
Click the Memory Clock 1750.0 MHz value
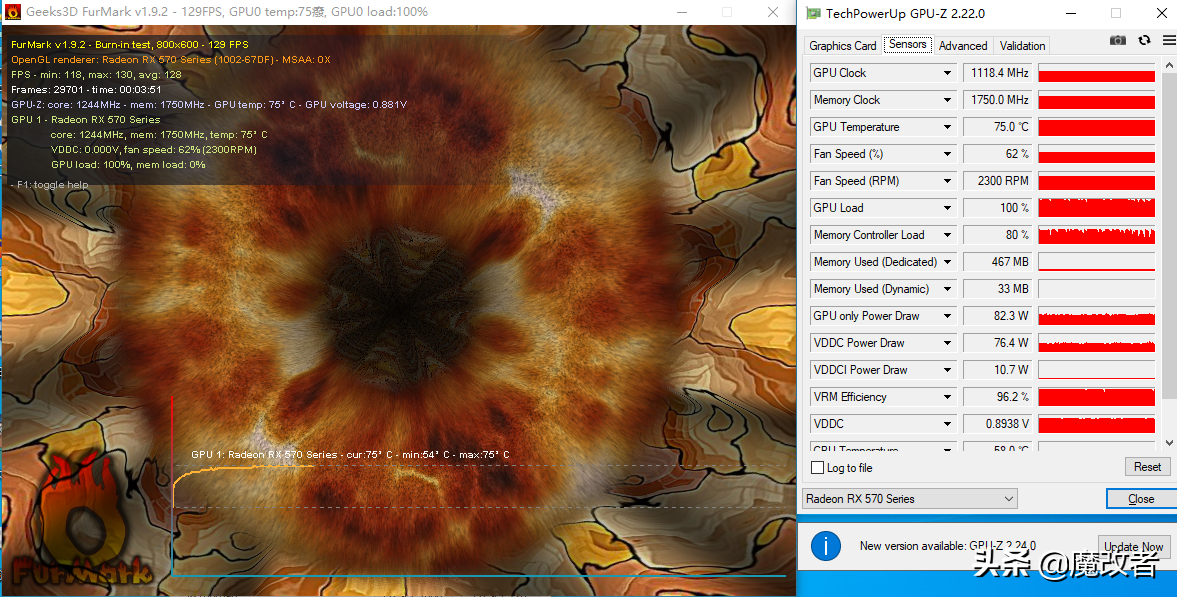pyautogui.click(x=998, y=100)
